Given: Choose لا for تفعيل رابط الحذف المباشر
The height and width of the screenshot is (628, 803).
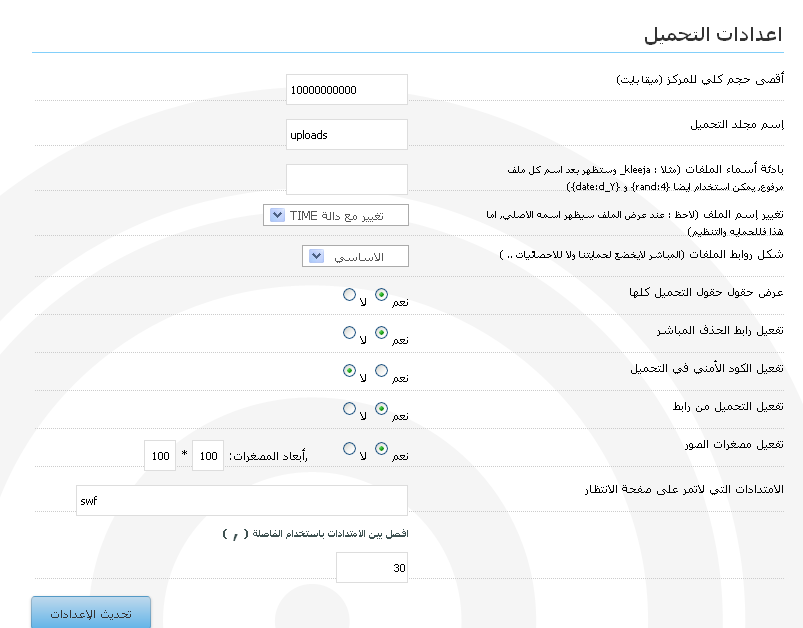Looking at the screenshot, I should [348, 333].
